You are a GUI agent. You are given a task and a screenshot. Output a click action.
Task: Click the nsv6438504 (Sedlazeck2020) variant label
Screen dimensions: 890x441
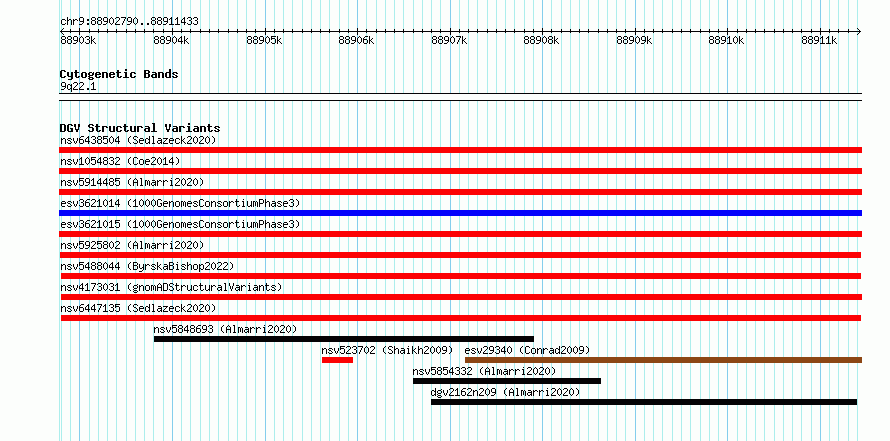[138, 140]
